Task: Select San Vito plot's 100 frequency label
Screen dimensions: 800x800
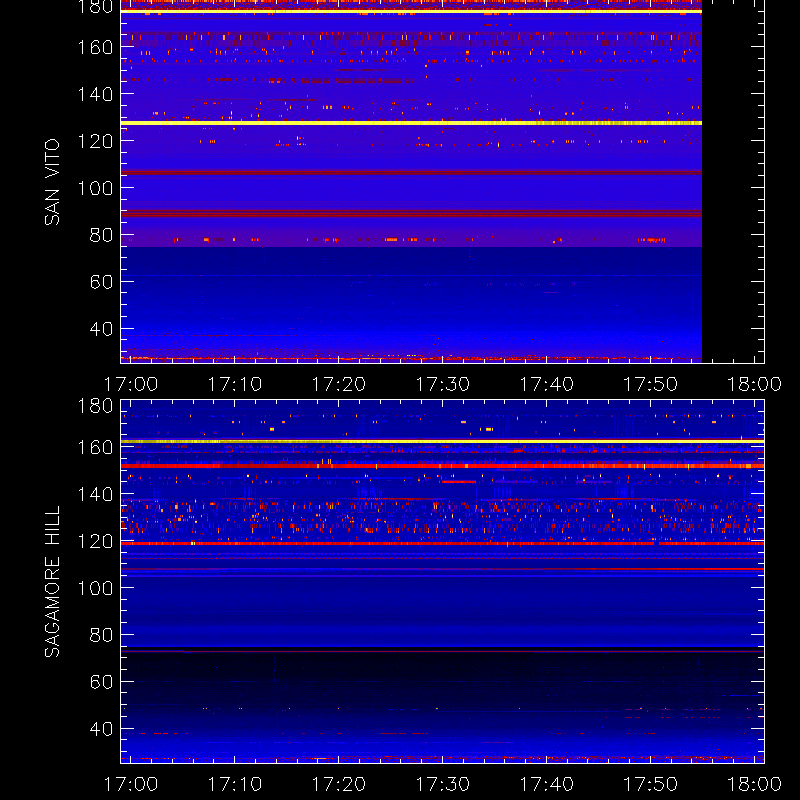Action: click(95, 188)
